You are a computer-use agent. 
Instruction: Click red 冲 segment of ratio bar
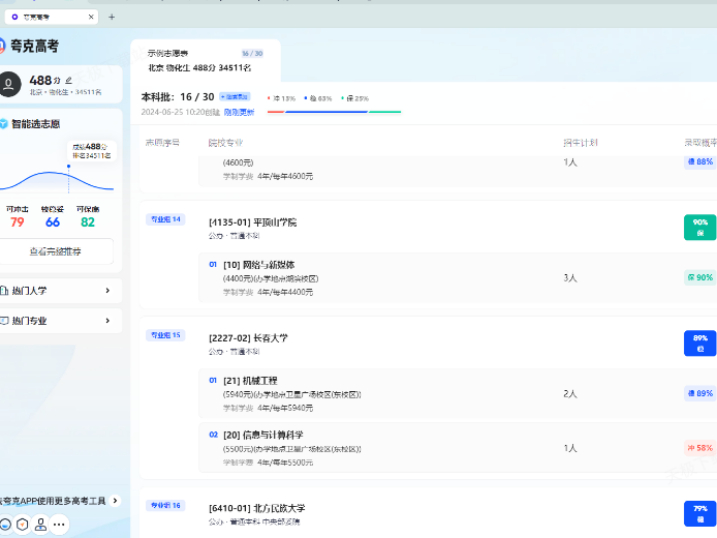click(x=276, y=112)
